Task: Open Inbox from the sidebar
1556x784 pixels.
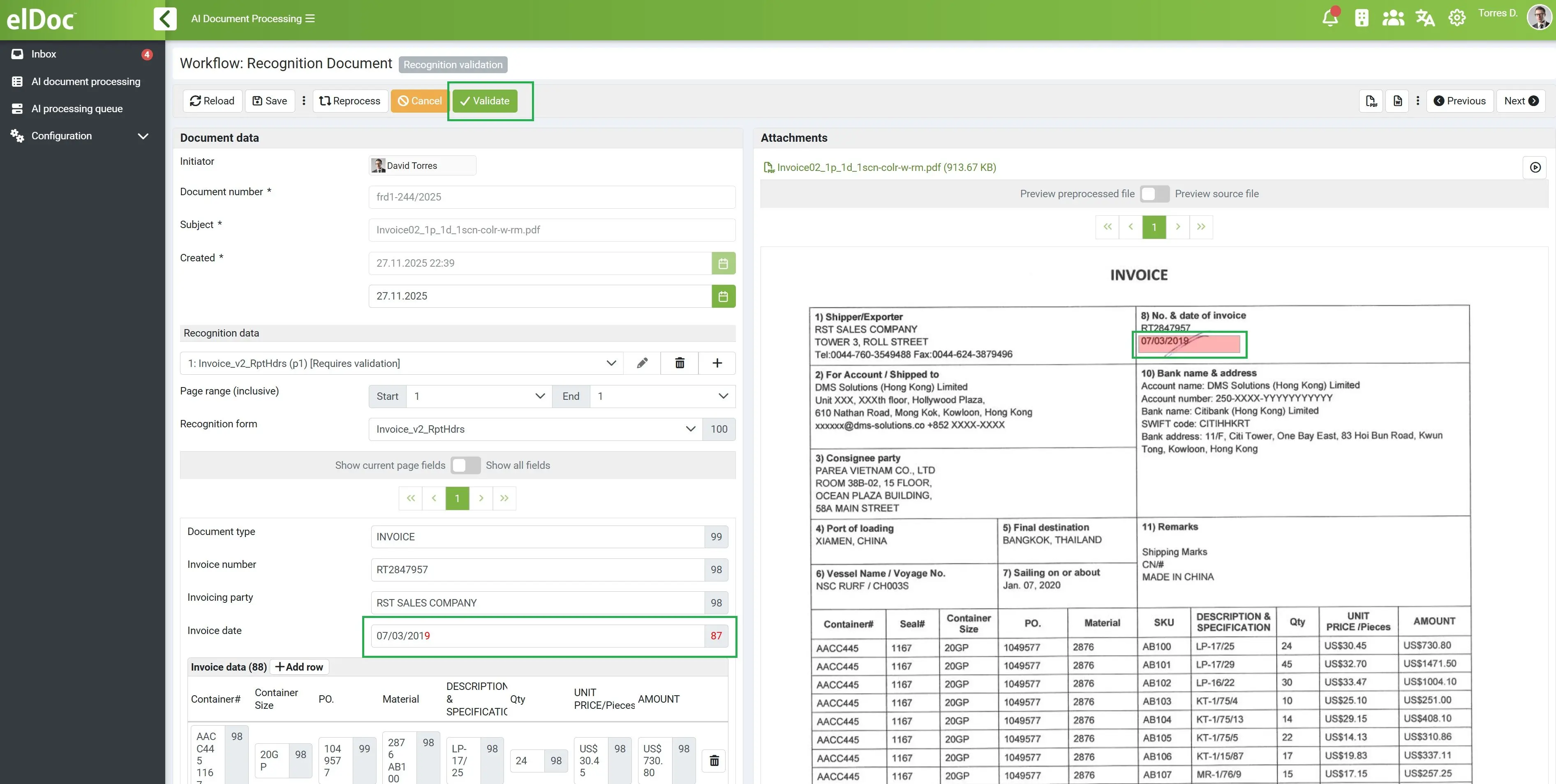Action: 44,54
